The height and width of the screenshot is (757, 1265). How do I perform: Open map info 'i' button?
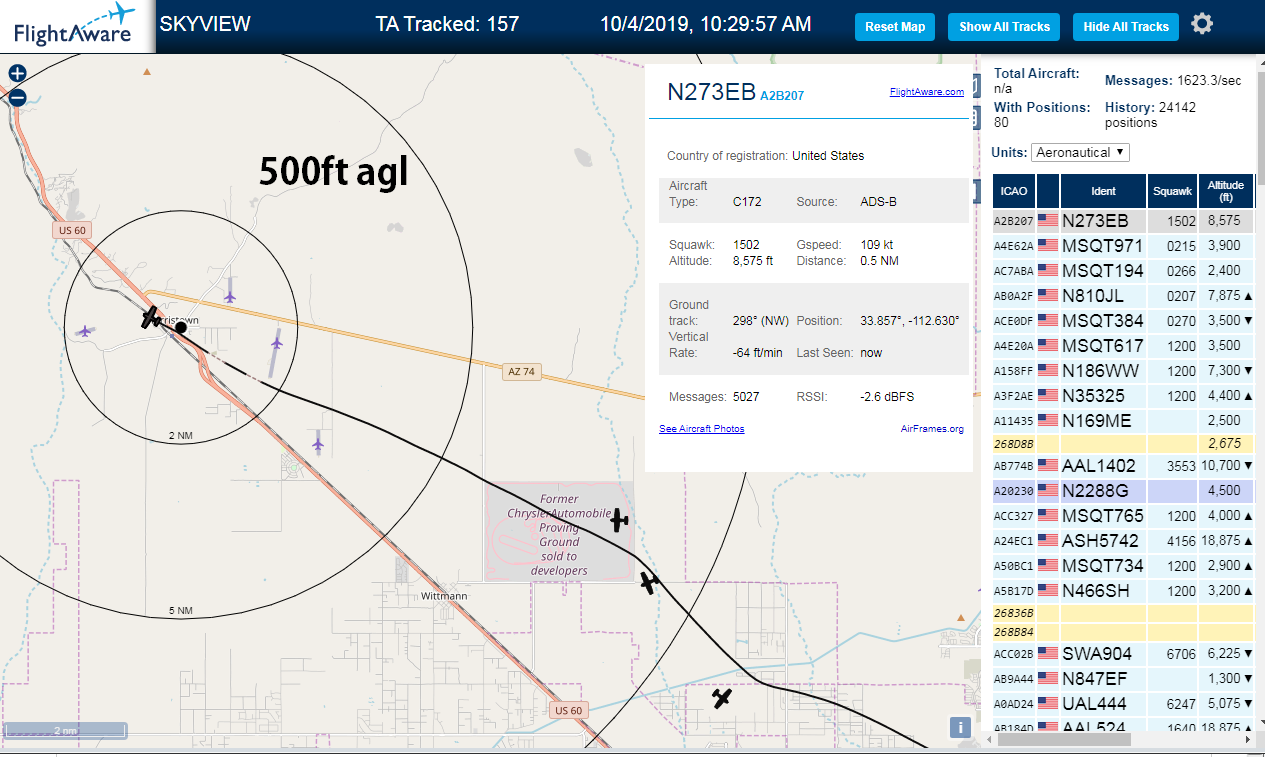pos(959,727)
